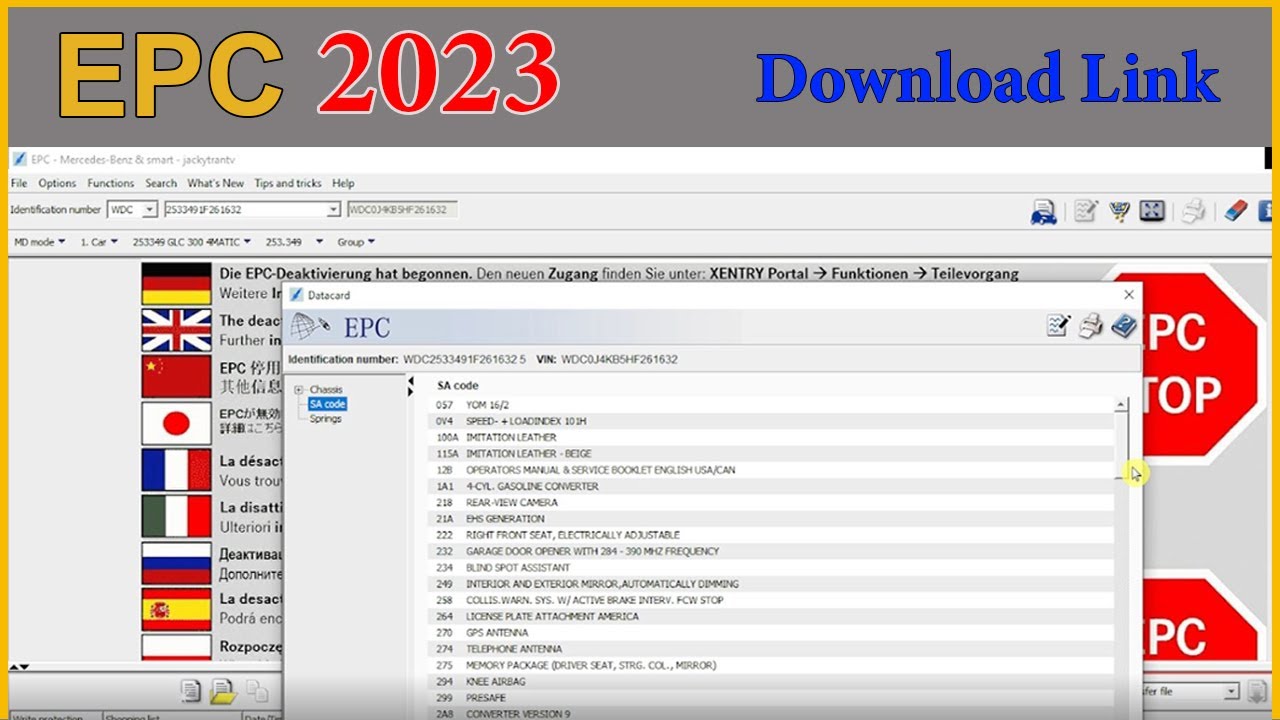Click the SA code list scrollbar thumb
This screenshot has height=720, width=1280.
click(x=1121, y=445)
